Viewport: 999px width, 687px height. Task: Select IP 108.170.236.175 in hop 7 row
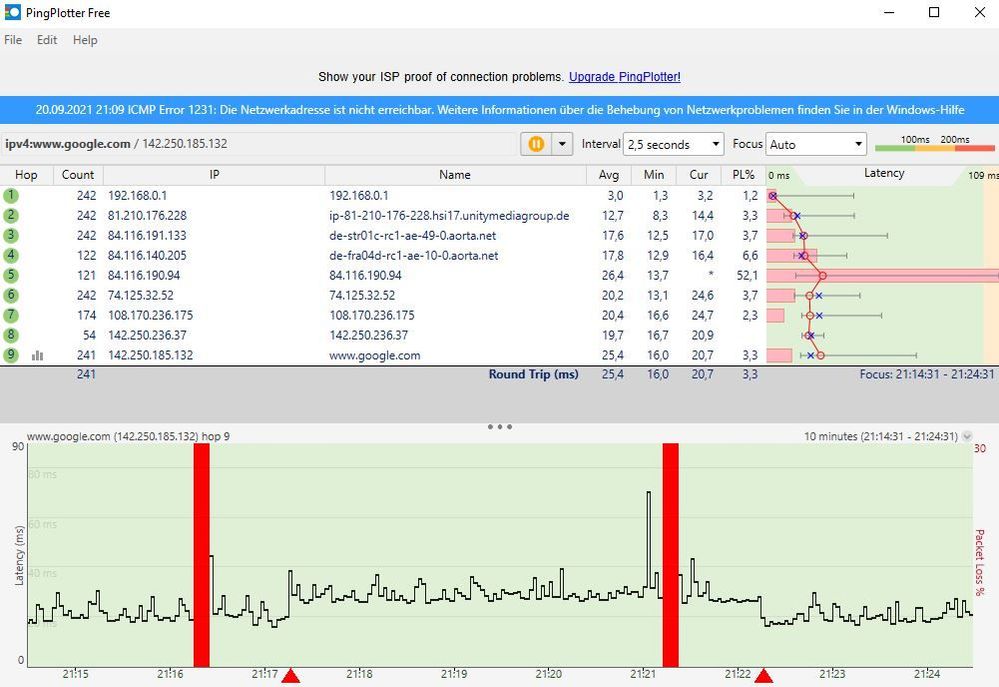150,315
